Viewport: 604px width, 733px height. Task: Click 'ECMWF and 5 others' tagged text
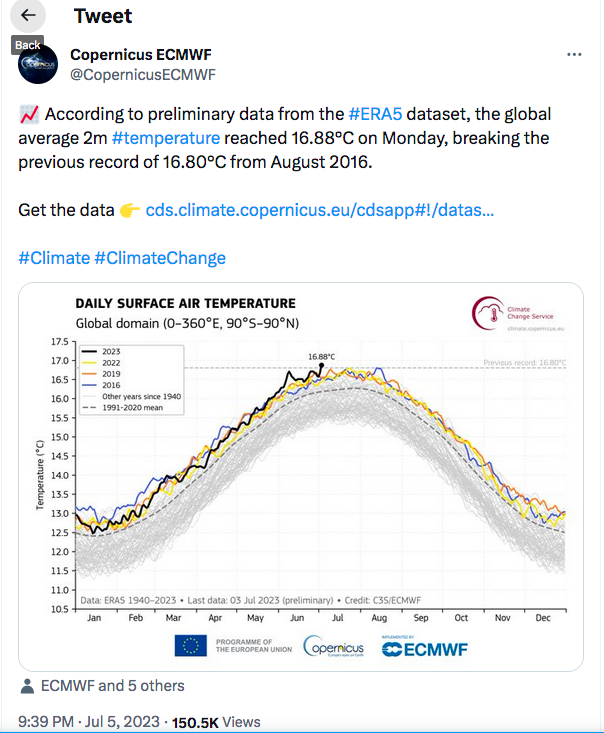(112, 686)
